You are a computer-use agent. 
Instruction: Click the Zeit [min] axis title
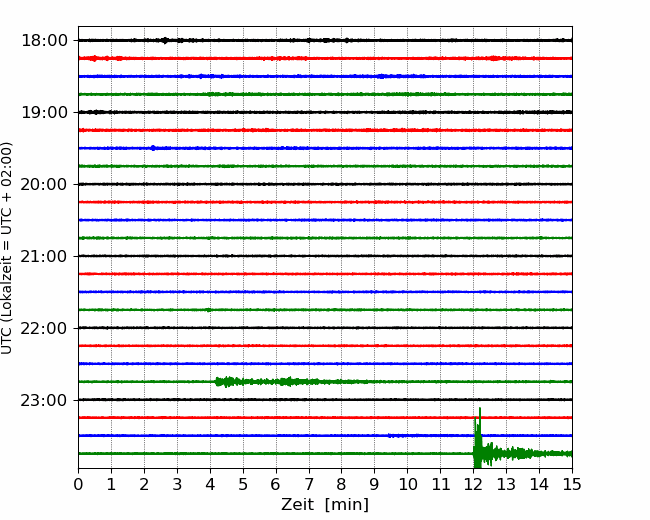pyautogui.click(x=325, y=505)
